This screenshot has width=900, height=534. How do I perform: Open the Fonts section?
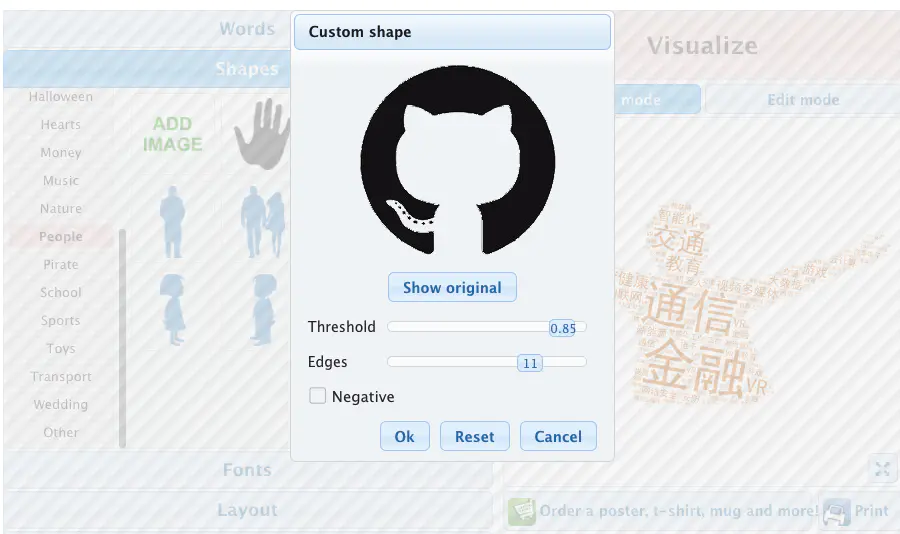[x=248, y=470]
